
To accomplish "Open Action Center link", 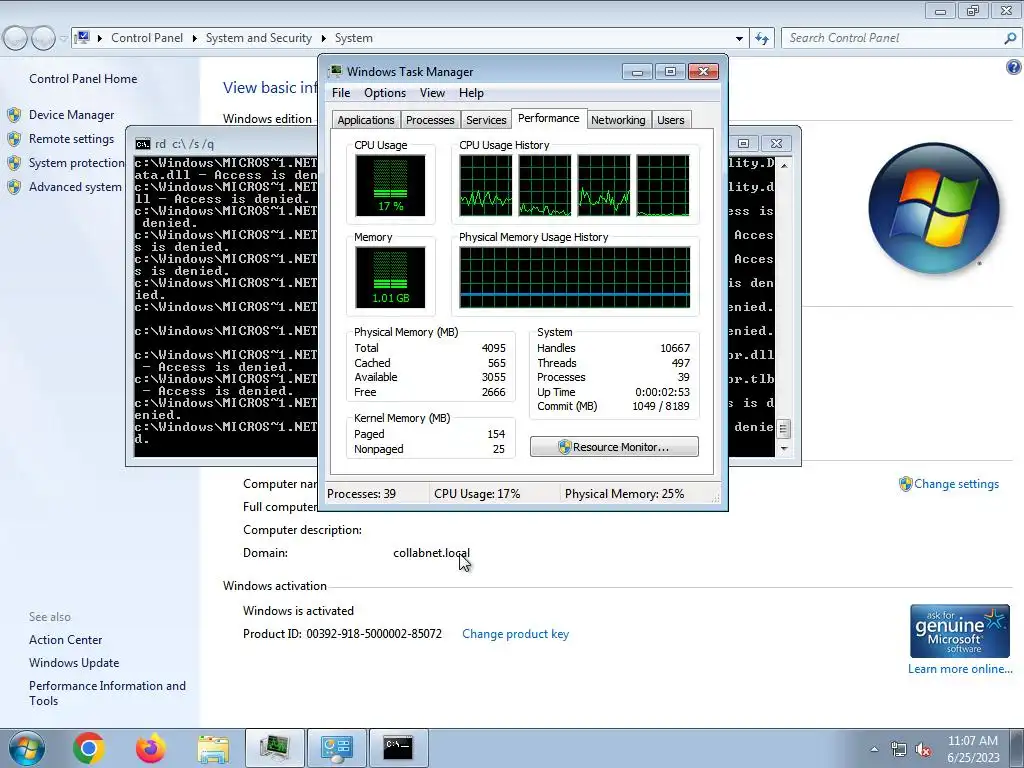I will point(65,640).
